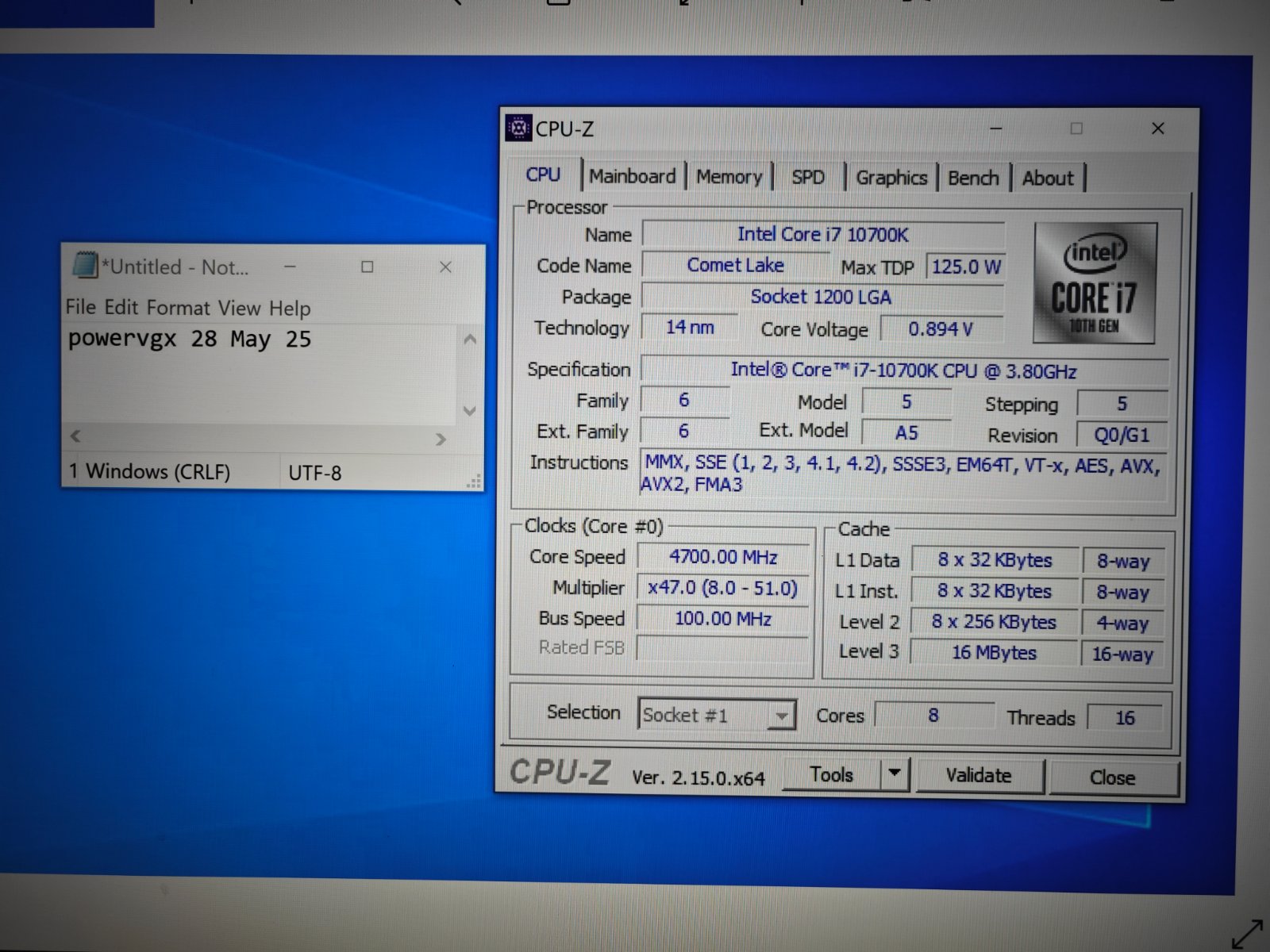Click the Code Name value 'Comet Lake'
This screenshot has width=1270, height=952.
pos(736,265)
